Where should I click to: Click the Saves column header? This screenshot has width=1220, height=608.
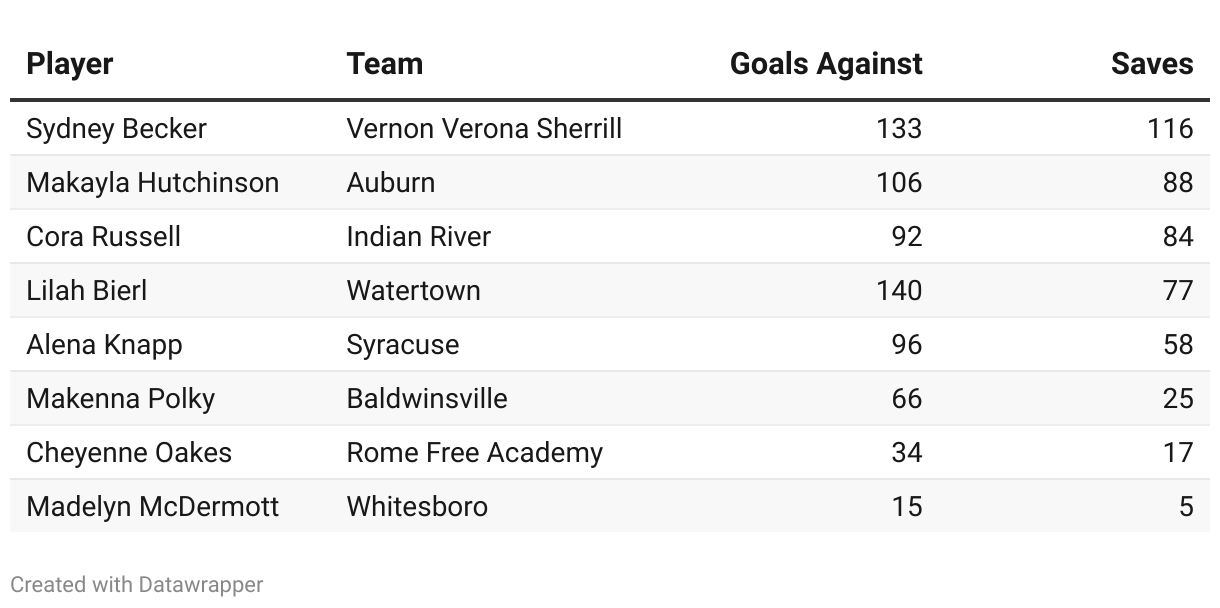[1152, 64]
